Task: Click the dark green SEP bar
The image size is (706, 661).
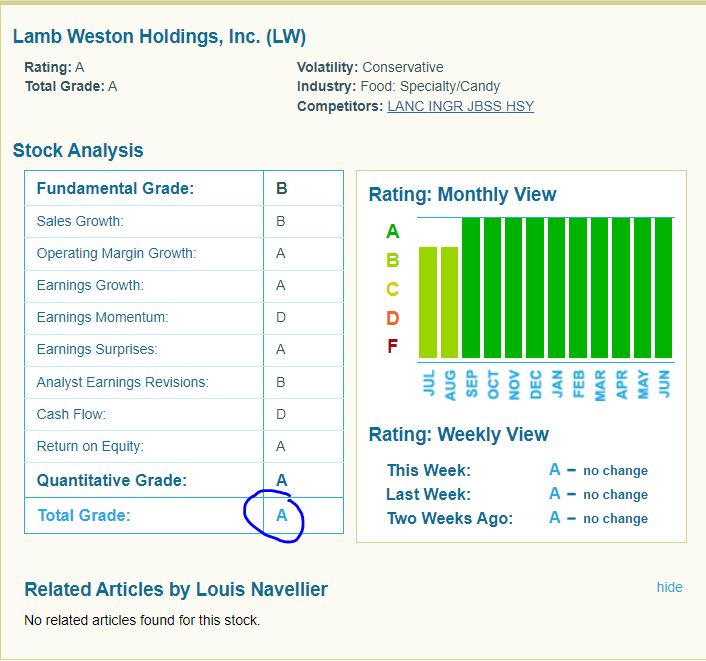Action: 471,288
